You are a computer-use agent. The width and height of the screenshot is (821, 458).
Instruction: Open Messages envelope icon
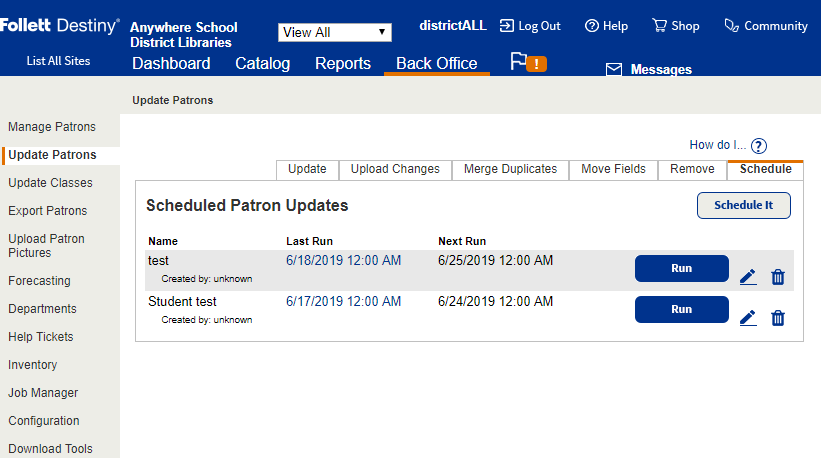614,70
